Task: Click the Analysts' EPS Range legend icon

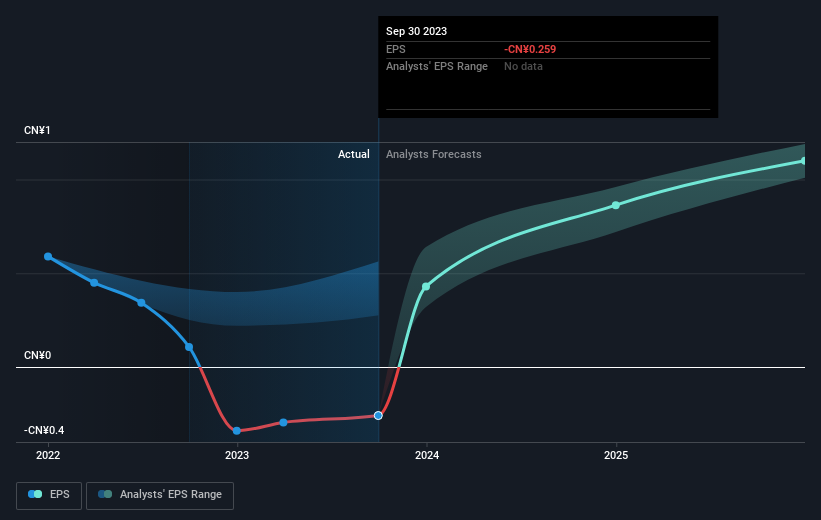Action: (105, 494)
